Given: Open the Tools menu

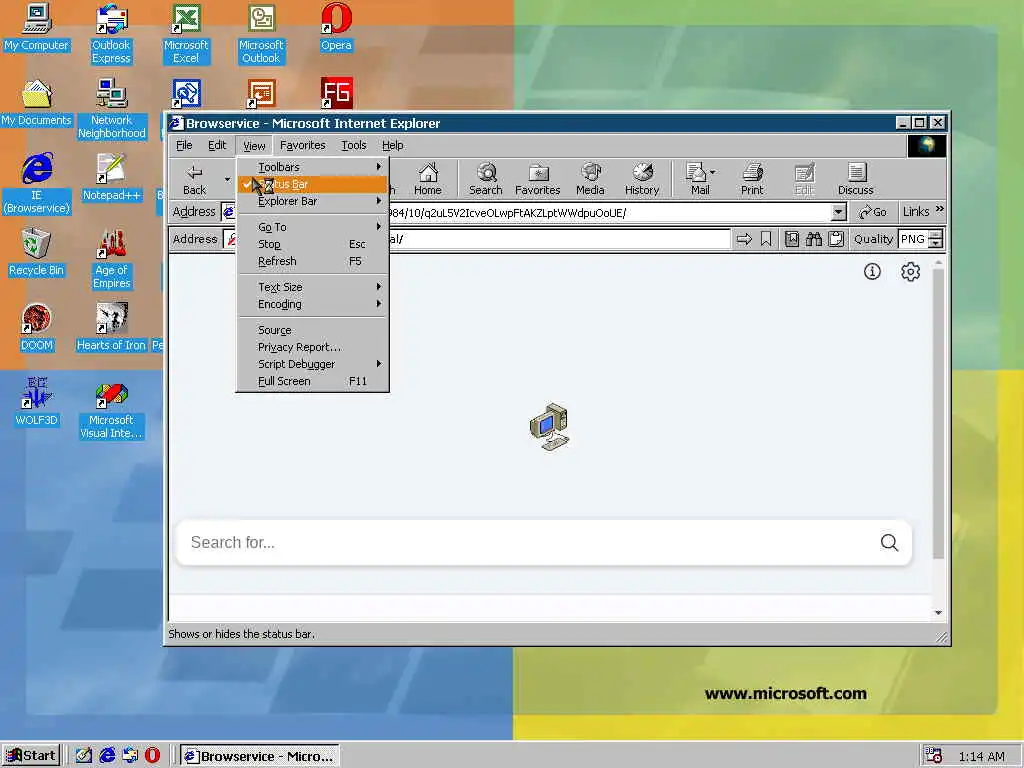Looking at the screenshot, I should (353, 145).
